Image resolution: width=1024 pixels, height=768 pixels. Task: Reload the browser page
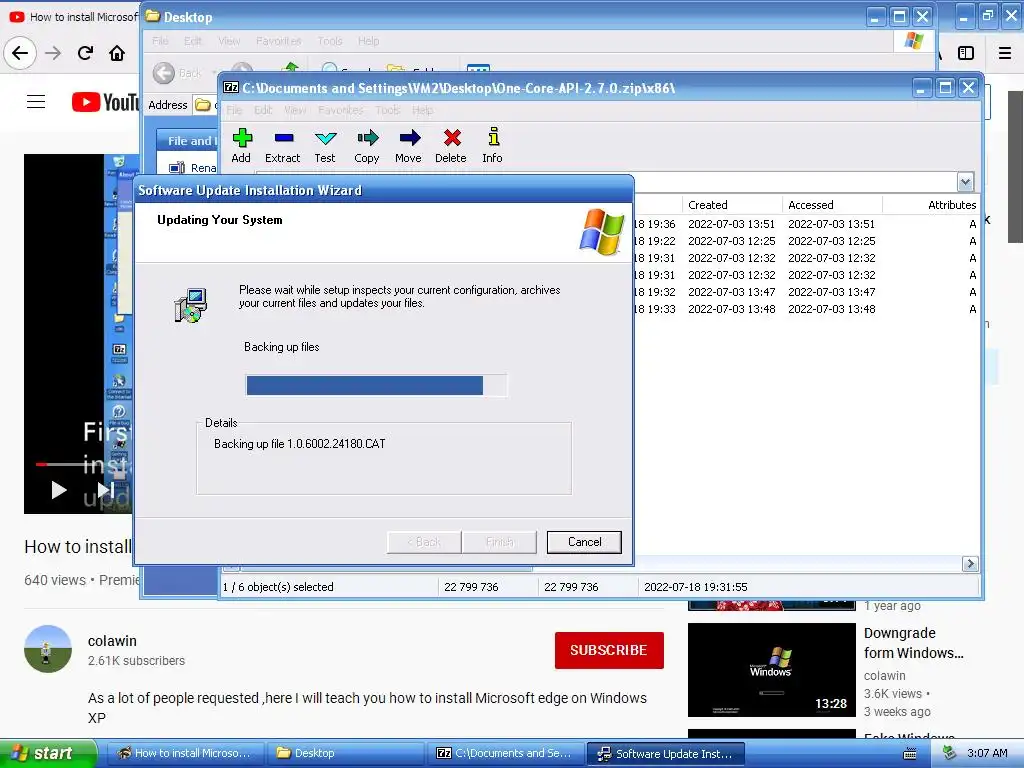click(85, 53)
